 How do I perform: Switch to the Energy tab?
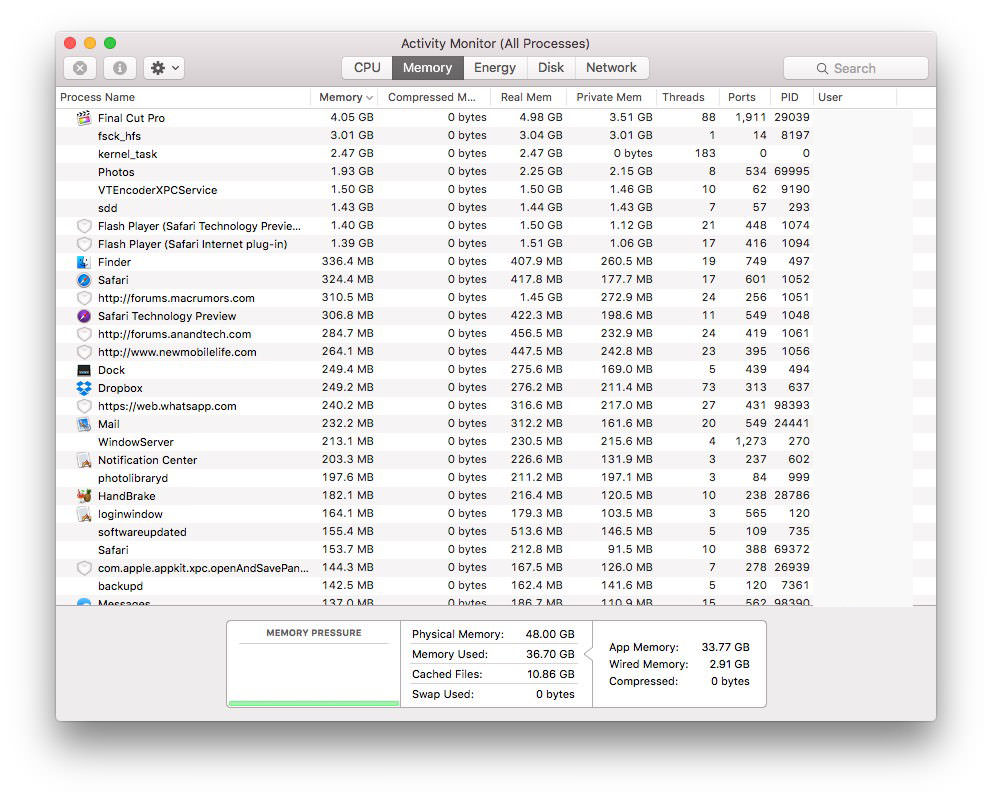(495, 68)
